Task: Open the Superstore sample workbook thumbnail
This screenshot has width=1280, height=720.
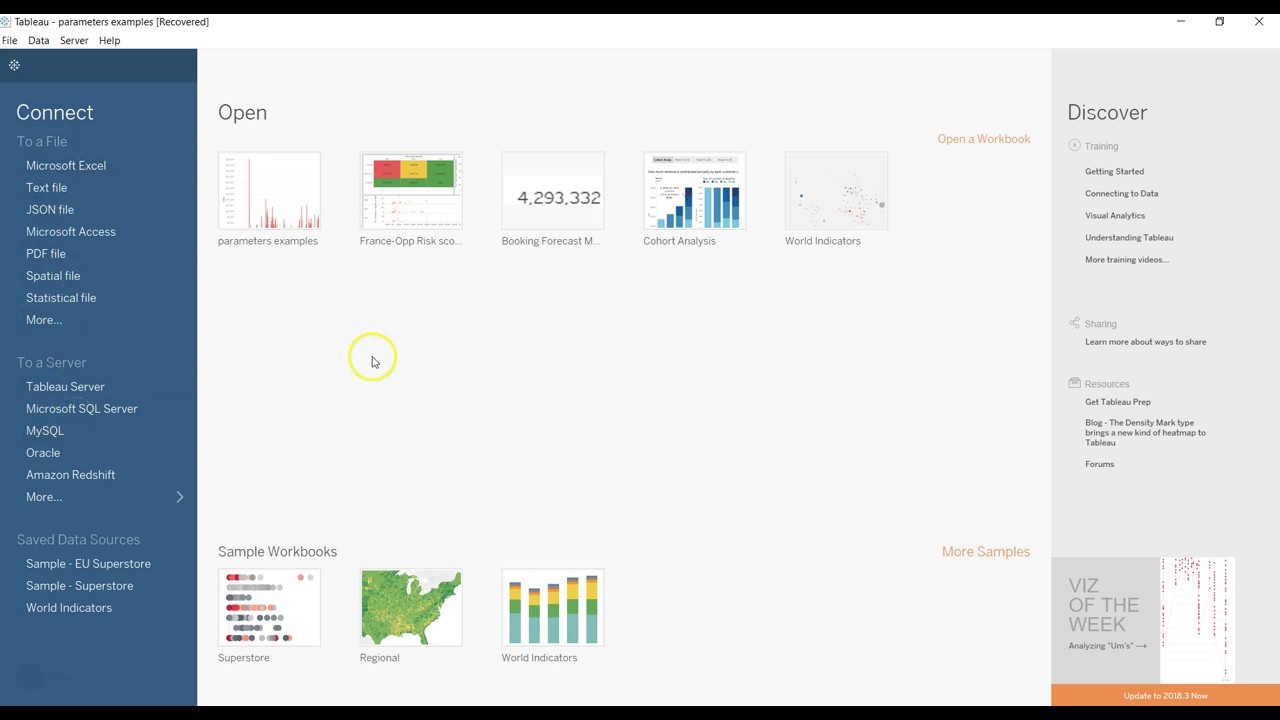Action: point(269,608)
